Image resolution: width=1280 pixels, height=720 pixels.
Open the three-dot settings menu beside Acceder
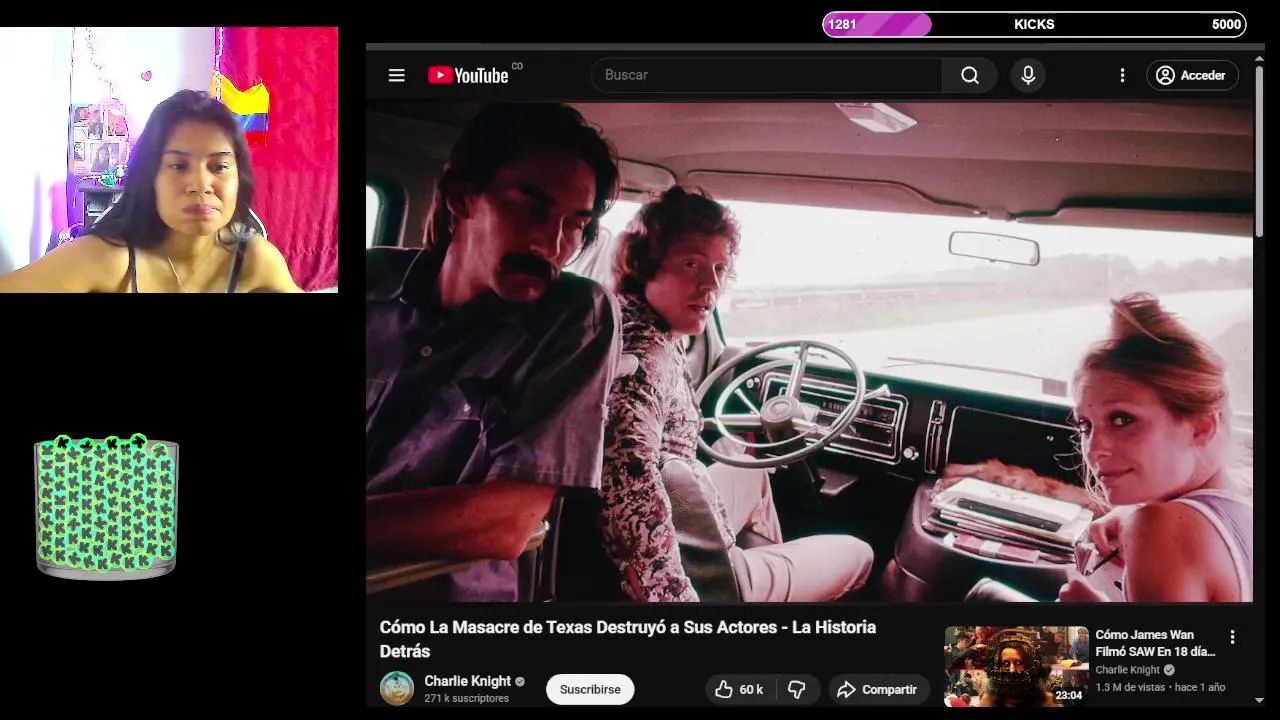1122,75
